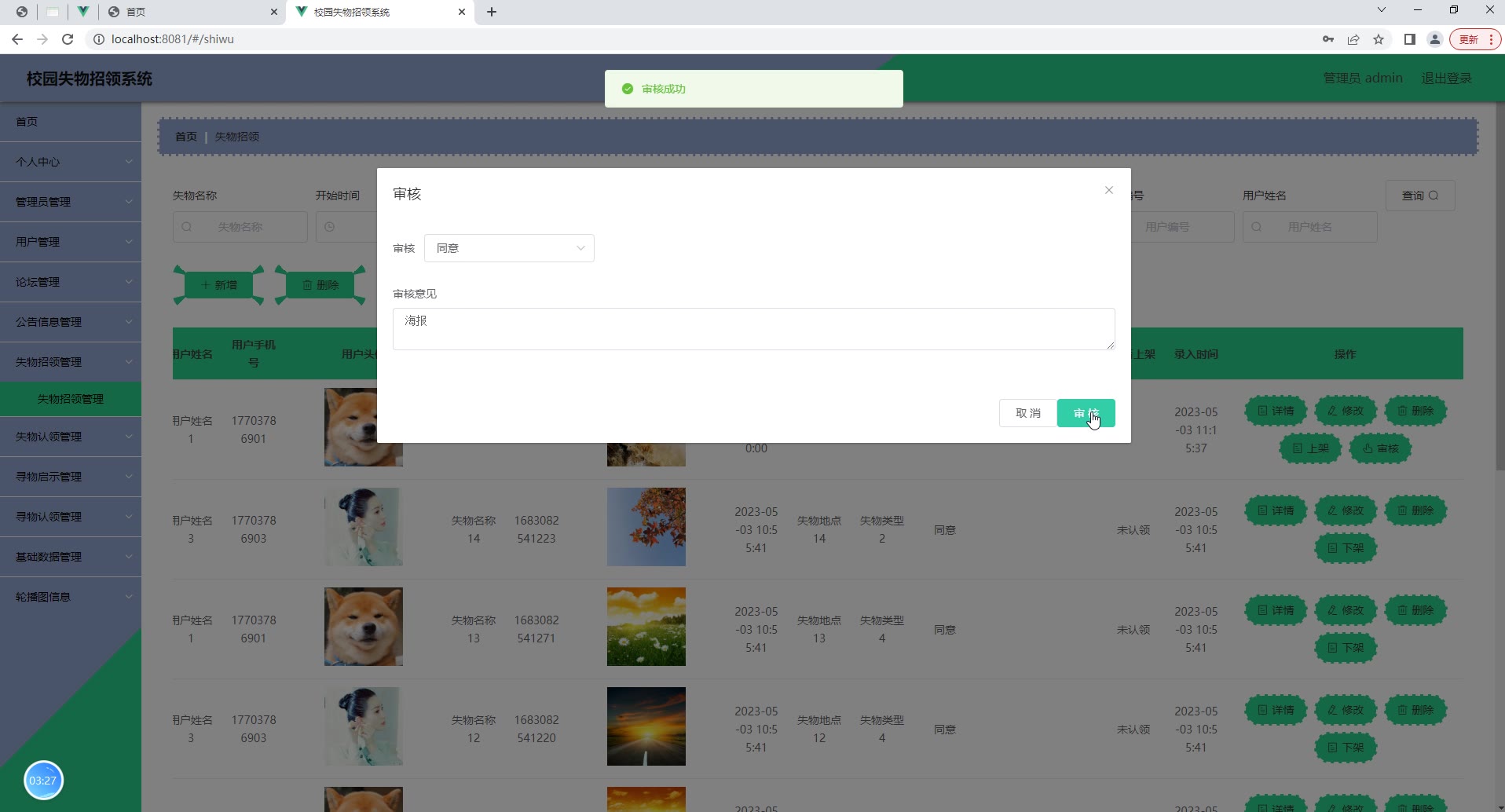1505x812 pixels.
Task: Open the tab search chevron in title bar
Action: [x=1382, y=10]
